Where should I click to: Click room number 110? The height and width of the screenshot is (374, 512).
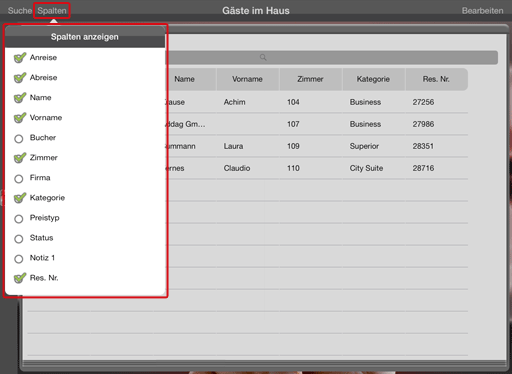[x=293, y=168]
